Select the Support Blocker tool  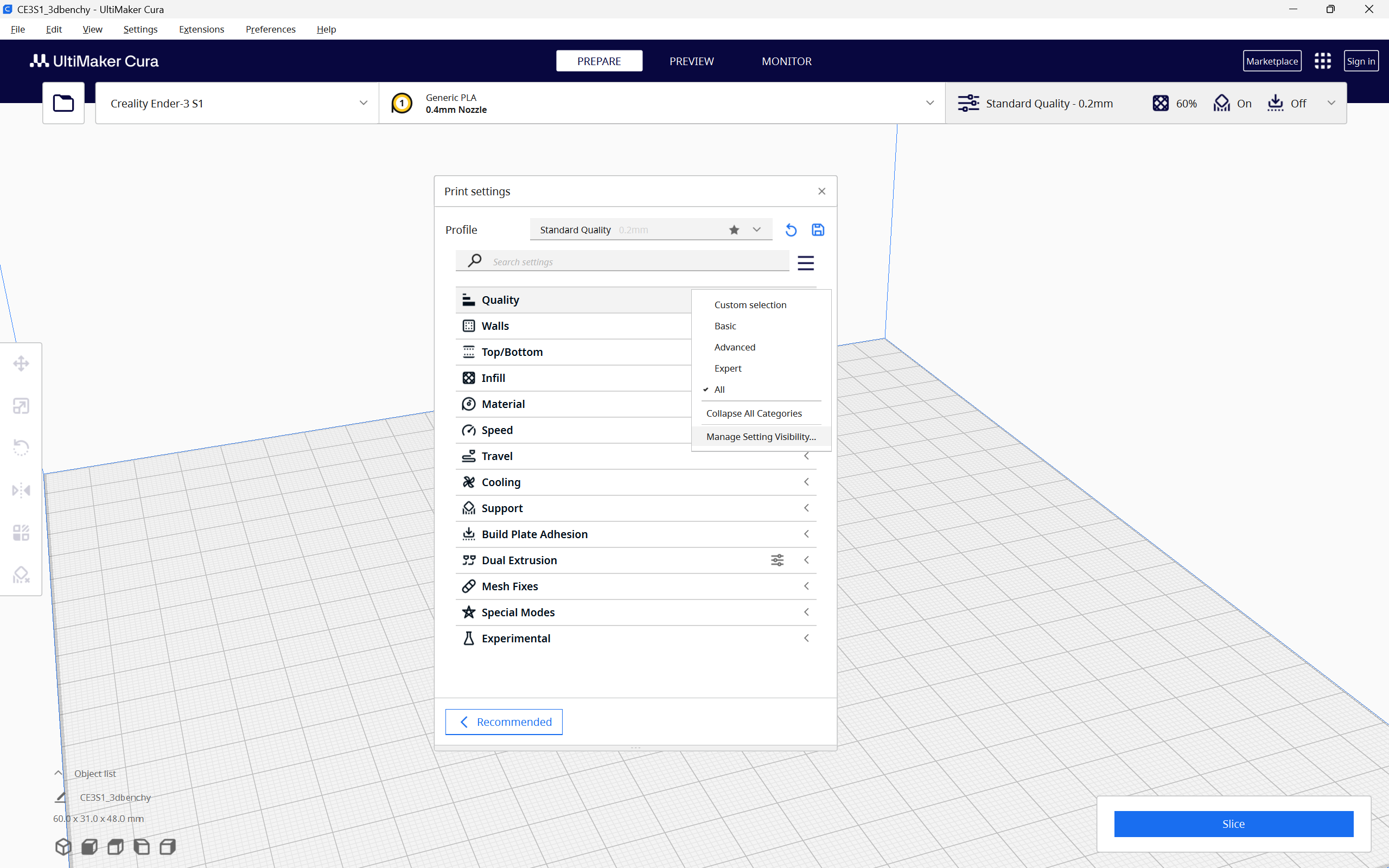click(x=21, y=575)
